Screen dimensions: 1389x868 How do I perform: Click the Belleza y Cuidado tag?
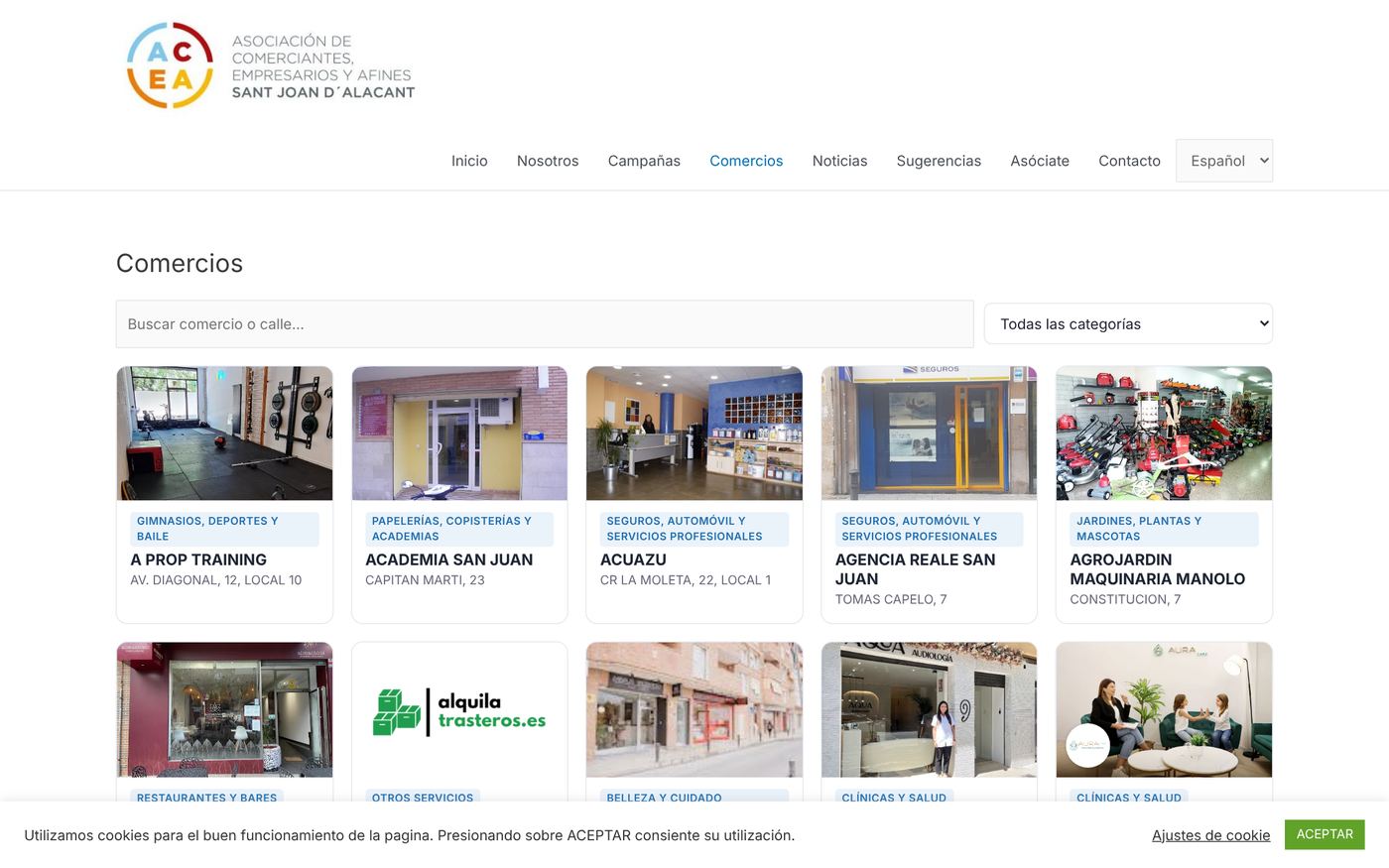tap(694, 797)
